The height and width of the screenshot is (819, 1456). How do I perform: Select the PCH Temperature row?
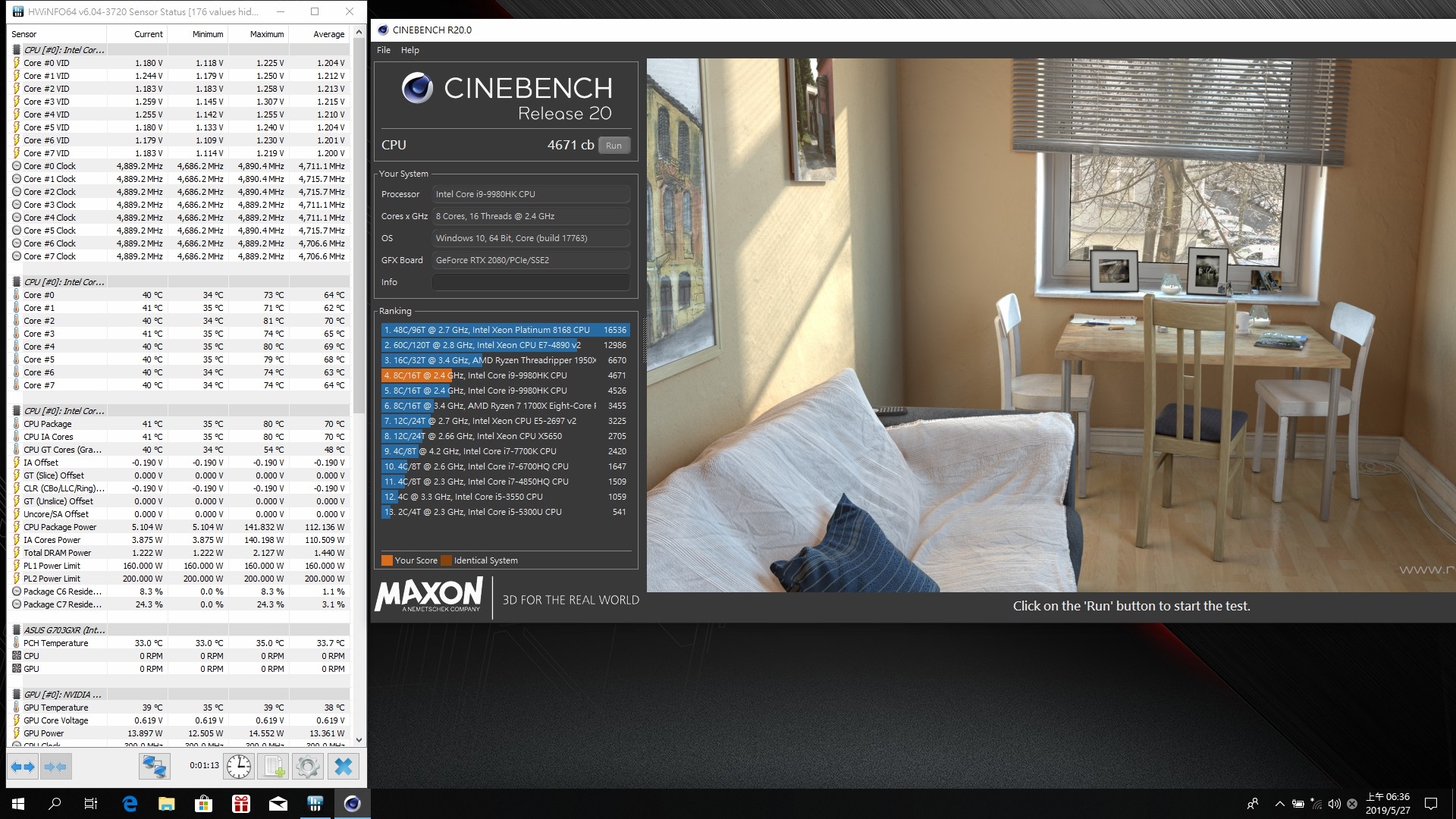pos(180,643)
